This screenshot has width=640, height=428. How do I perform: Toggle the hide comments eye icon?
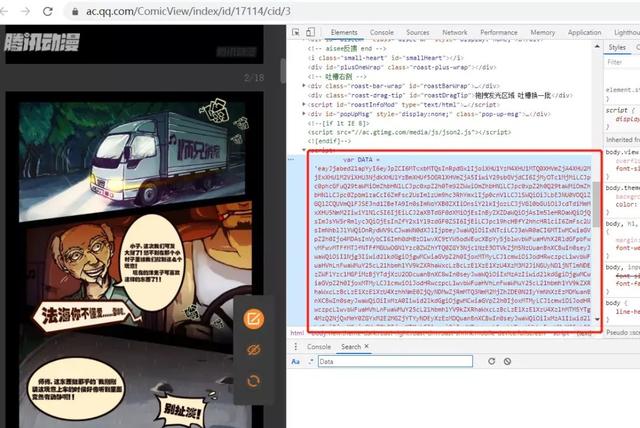253,350
